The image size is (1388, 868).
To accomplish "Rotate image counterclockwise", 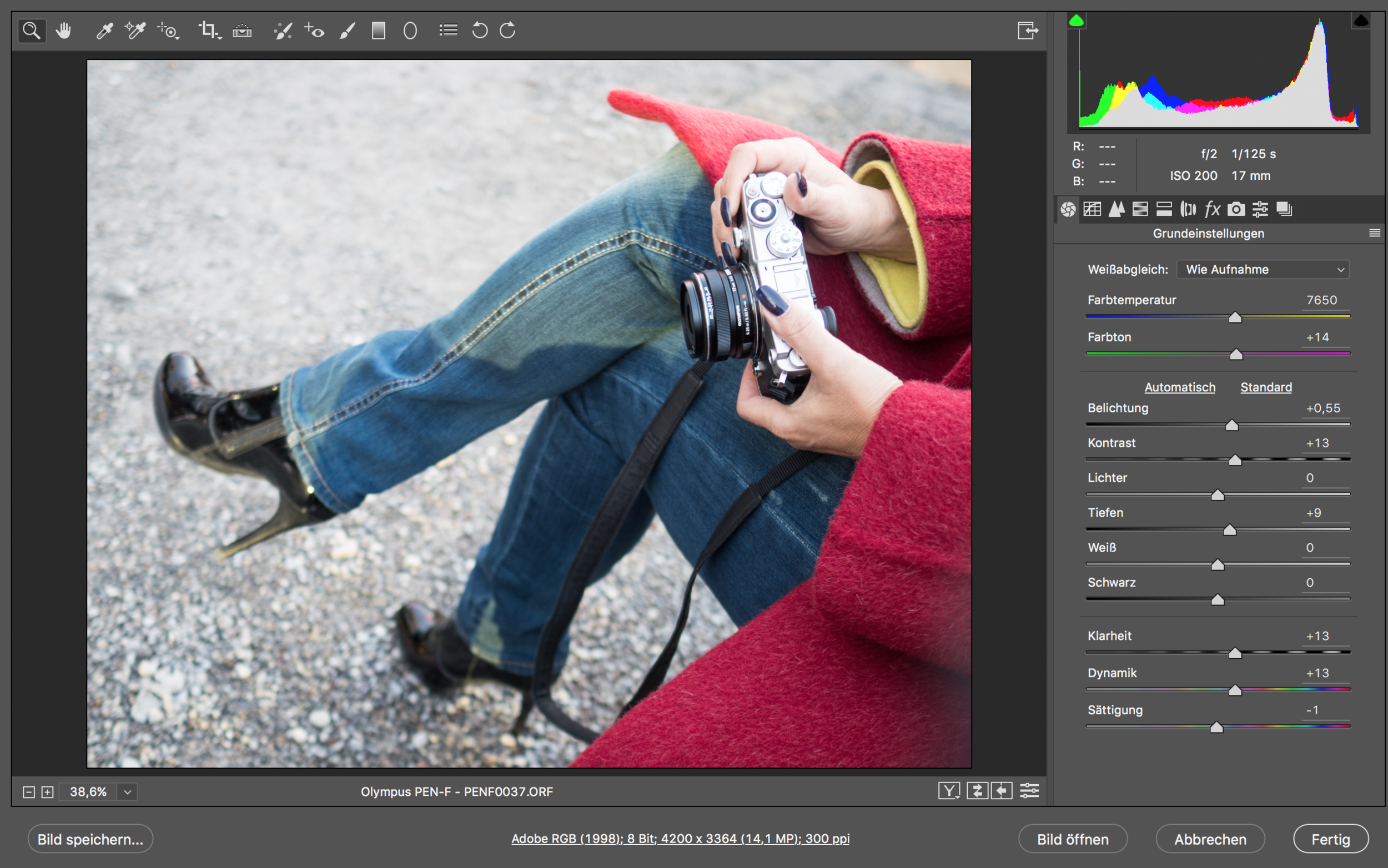I will [x=480, y=31].
